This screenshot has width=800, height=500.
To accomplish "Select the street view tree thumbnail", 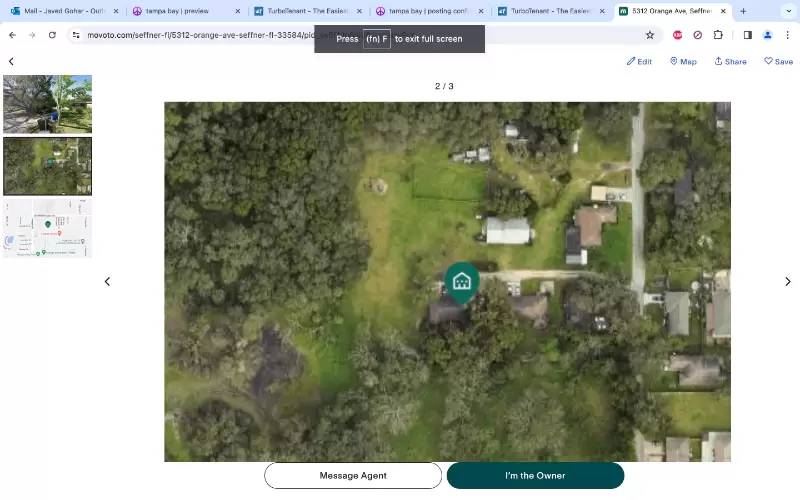I will tap(47, 104).
